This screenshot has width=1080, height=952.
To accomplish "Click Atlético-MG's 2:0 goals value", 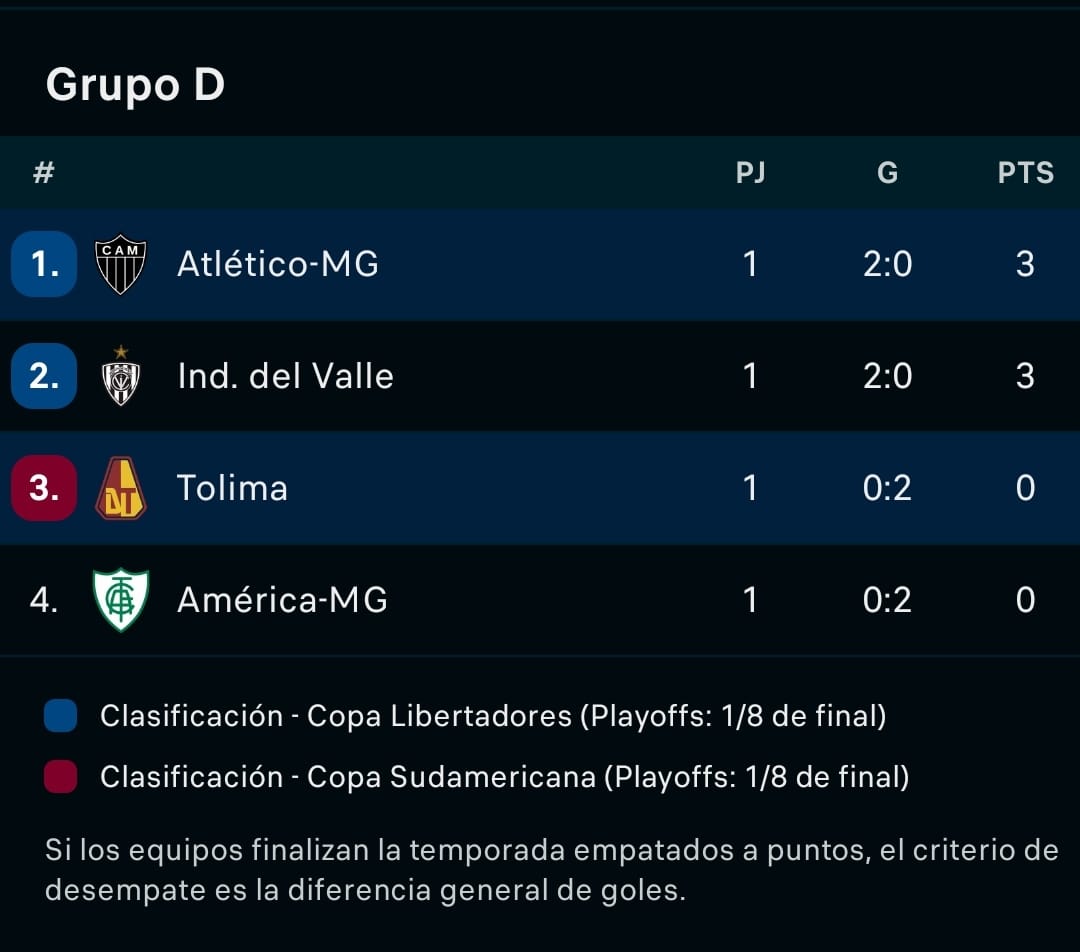I will 887,265.
